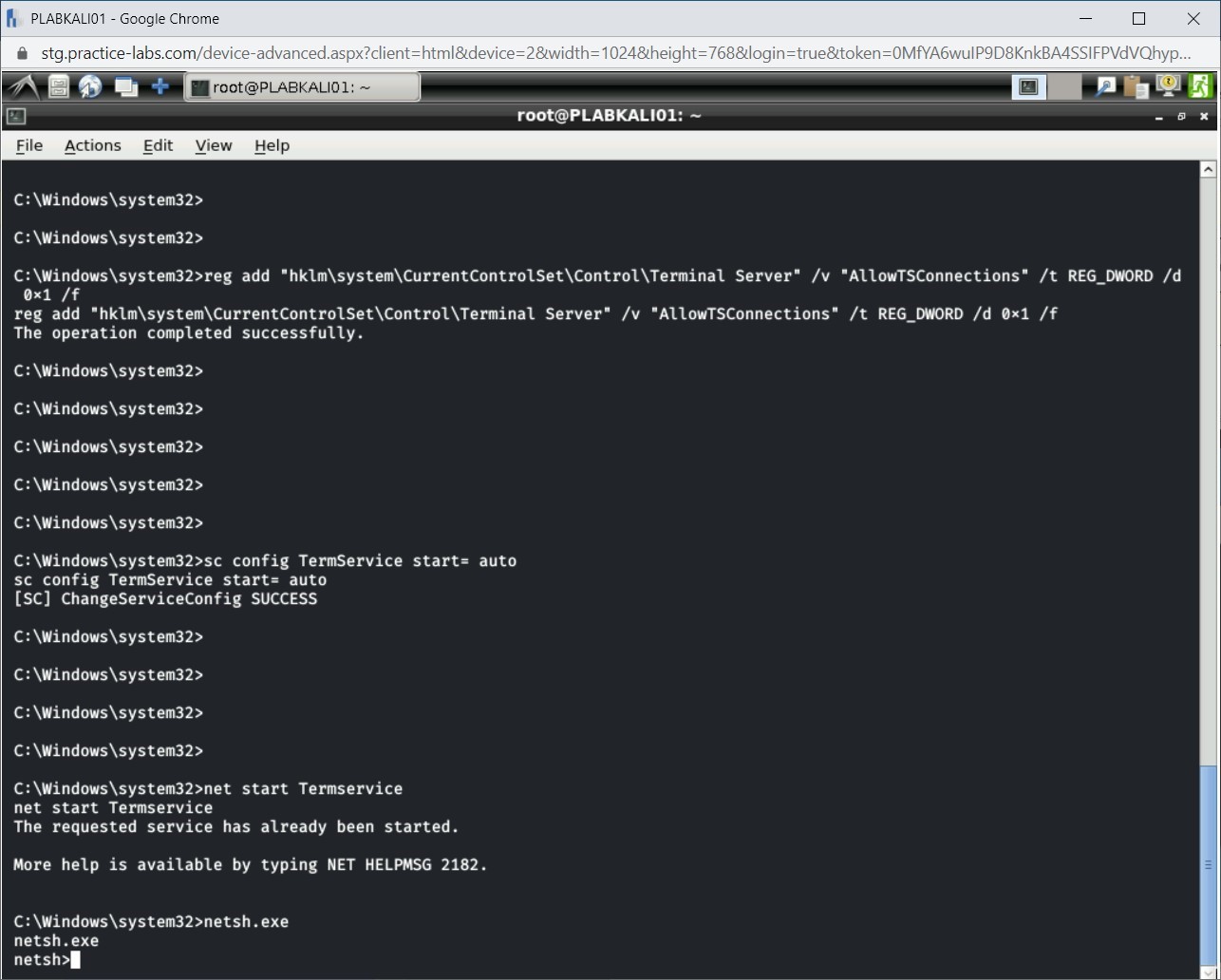Click the terminal window title icon
This screenshot has height=980, width=1221.
tap(15, 116)
